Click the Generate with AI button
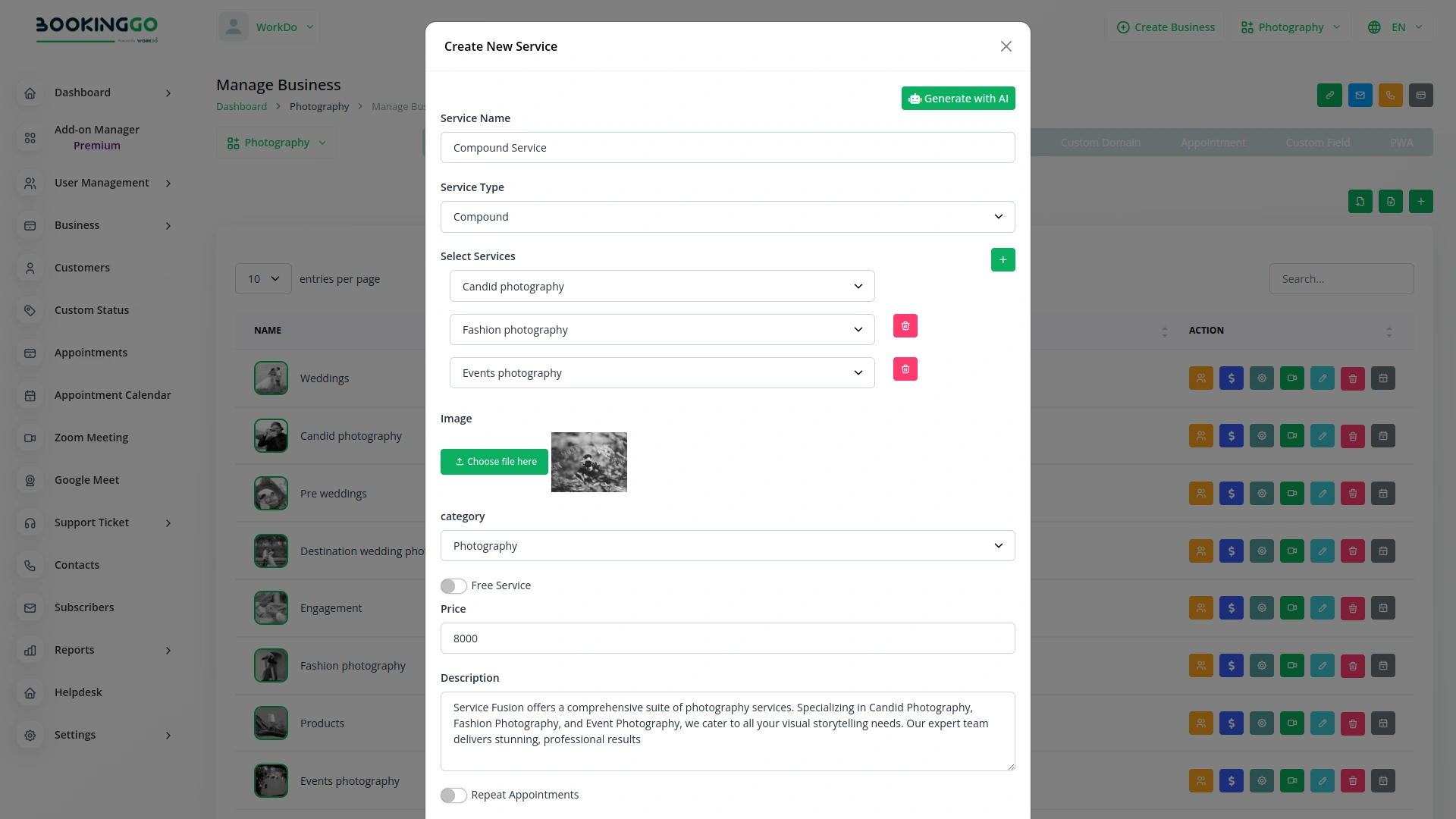Image resolution: width=1456 pixels, height=819 pixels. (958, 98)
